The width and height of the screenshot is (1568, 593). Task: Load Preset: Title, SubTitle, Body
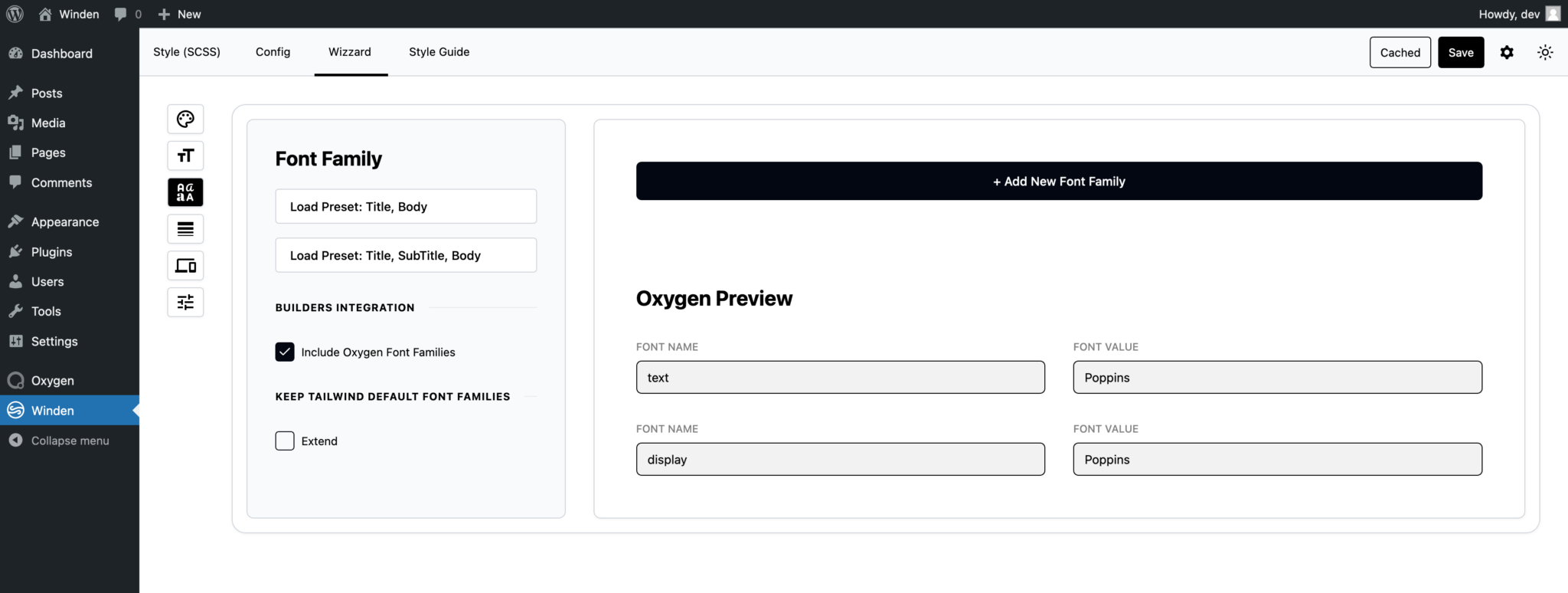(x=406, y=255)
